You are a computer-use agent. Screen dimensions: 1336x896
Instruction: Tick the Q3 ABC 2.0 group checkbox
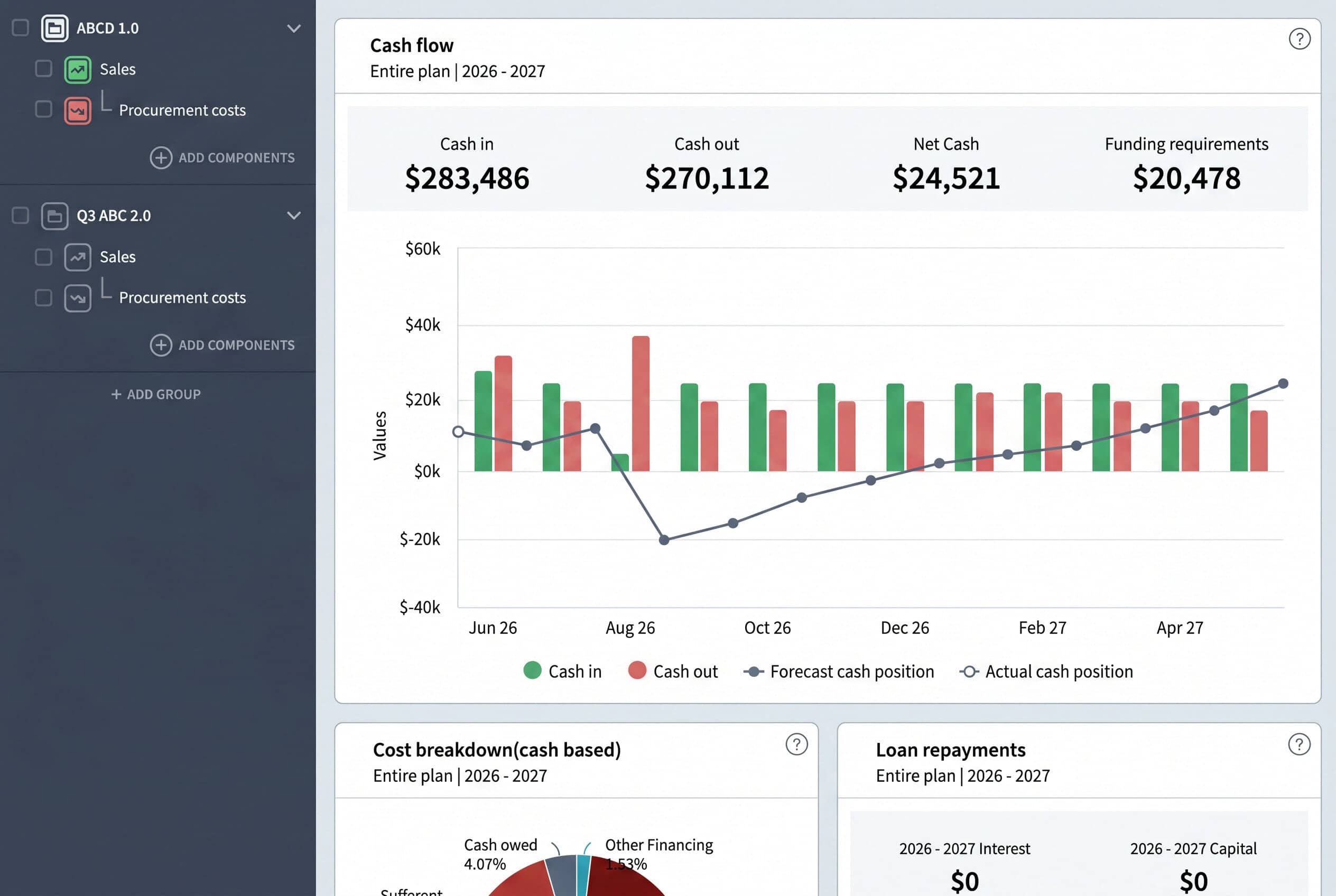click(21, 216)
